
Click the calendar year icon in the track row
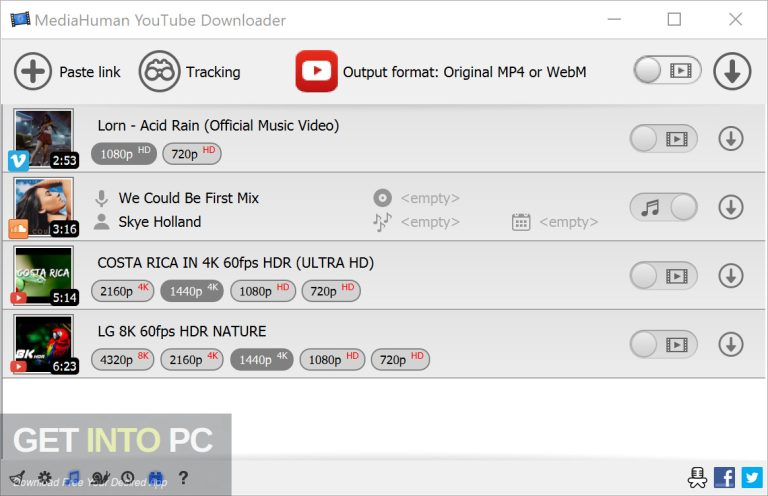pos(521,222)
